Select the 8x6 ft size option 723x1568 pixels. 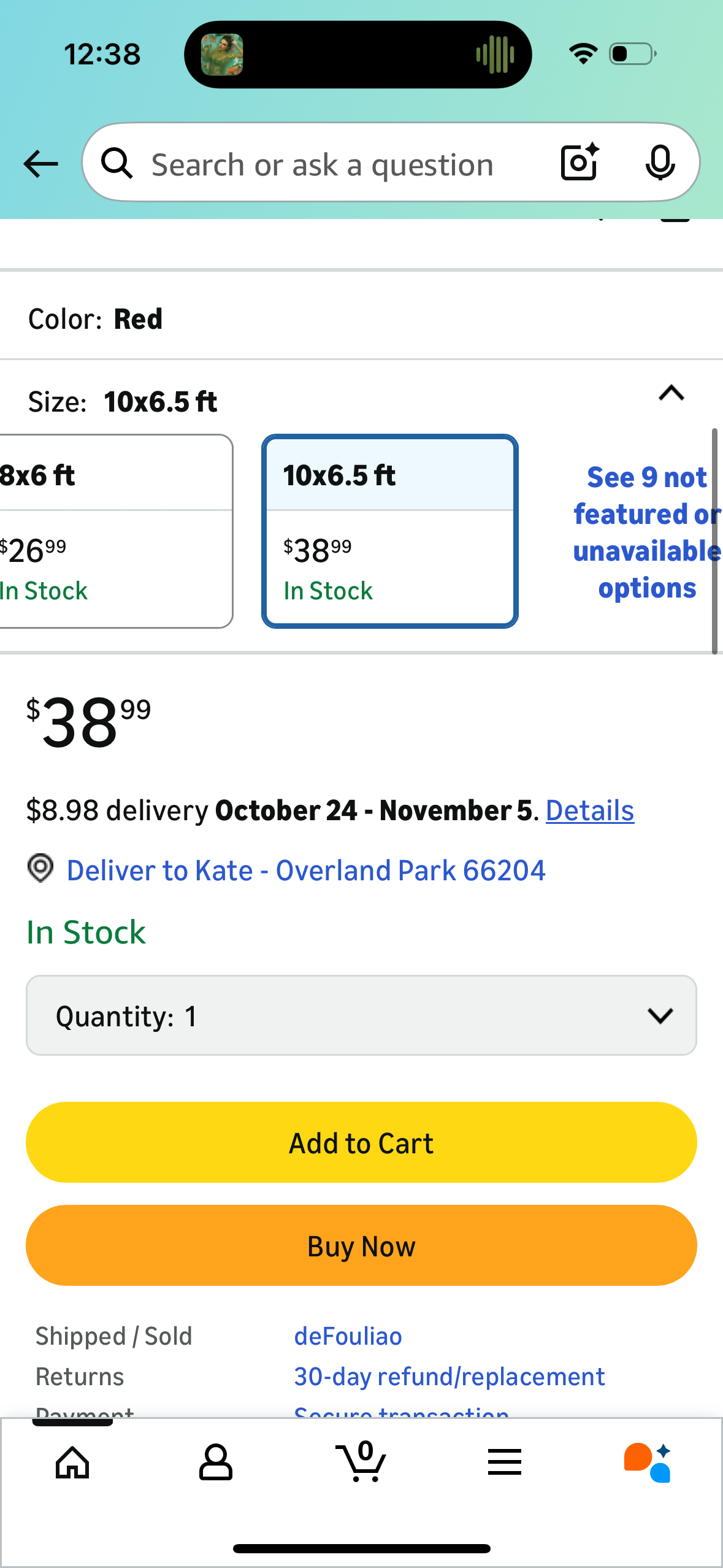coord(110,531)
